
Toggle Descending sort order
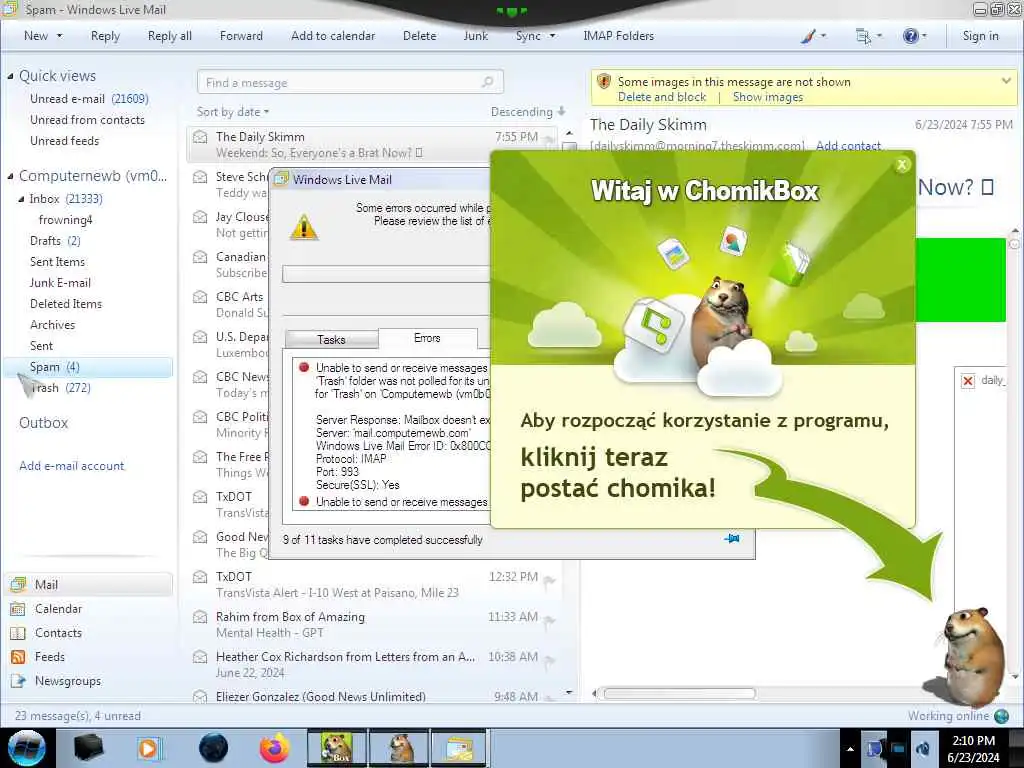(528, 112)
